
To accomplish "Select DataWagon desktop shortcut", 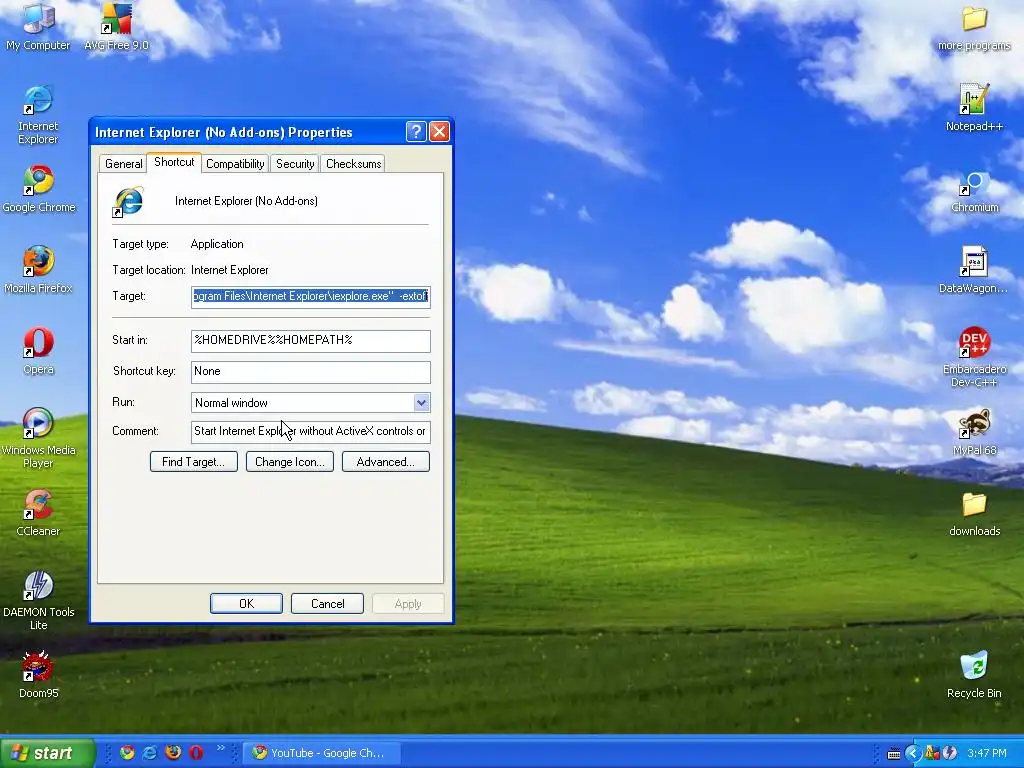I will point(973,270).
